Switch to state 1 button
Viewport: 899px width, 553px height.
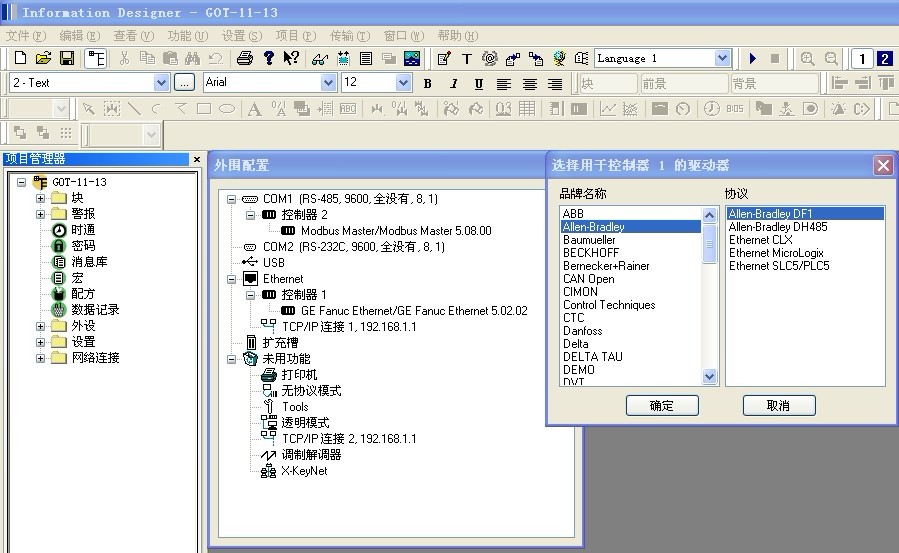(862, 58)
